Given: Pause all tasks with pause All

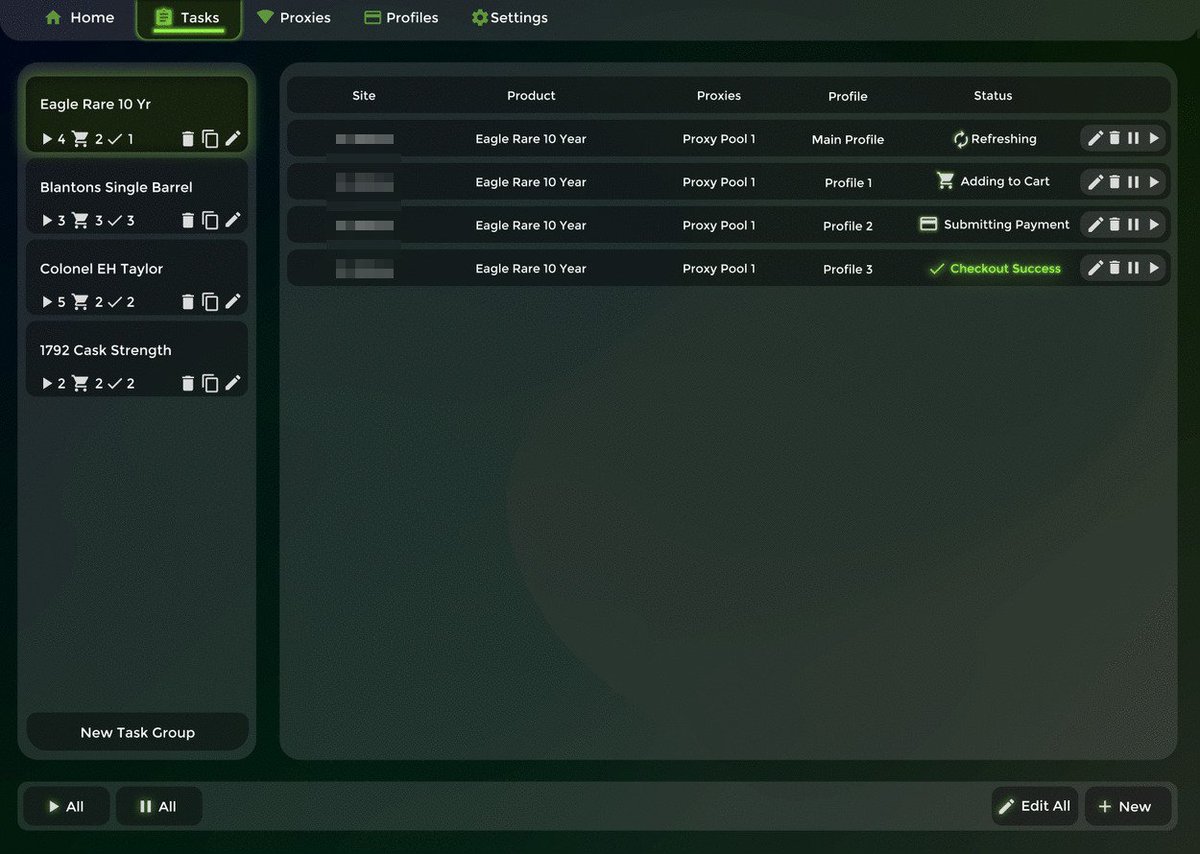Looking at the screenshot, I should tap(158, 806).
